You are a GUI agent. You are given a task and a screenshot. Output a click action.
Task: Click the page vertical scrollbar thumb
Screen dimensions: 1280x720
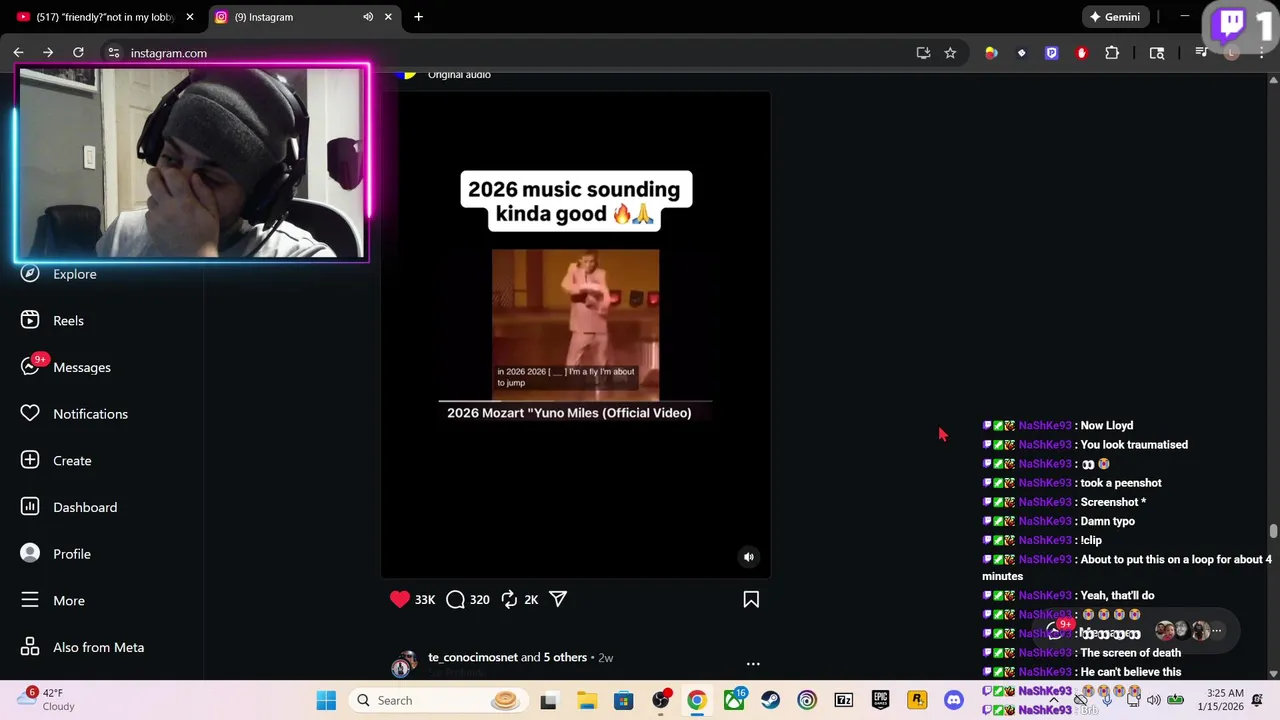(x=1273, y=531)
